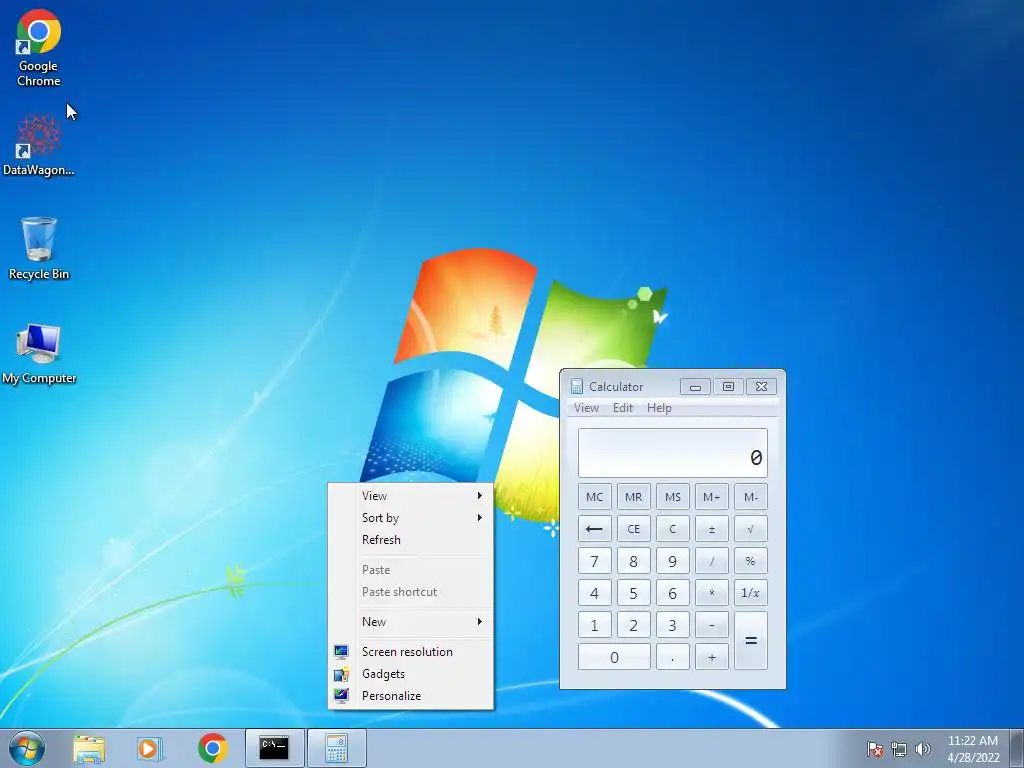Screen dimensions: 1024x768
Task: Click the backspace arrow button in Calculator
Action: pyautogui.click(x=595, y=529)
